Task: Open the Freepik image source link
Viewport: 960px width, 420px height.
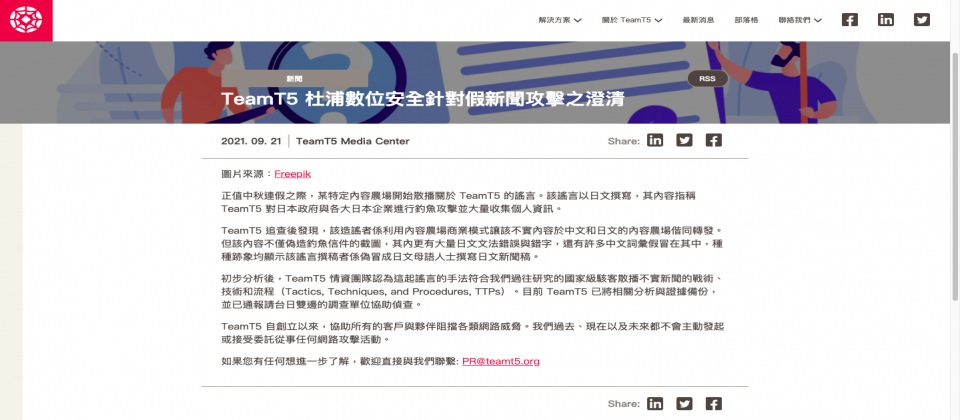Action: point(293,174)
